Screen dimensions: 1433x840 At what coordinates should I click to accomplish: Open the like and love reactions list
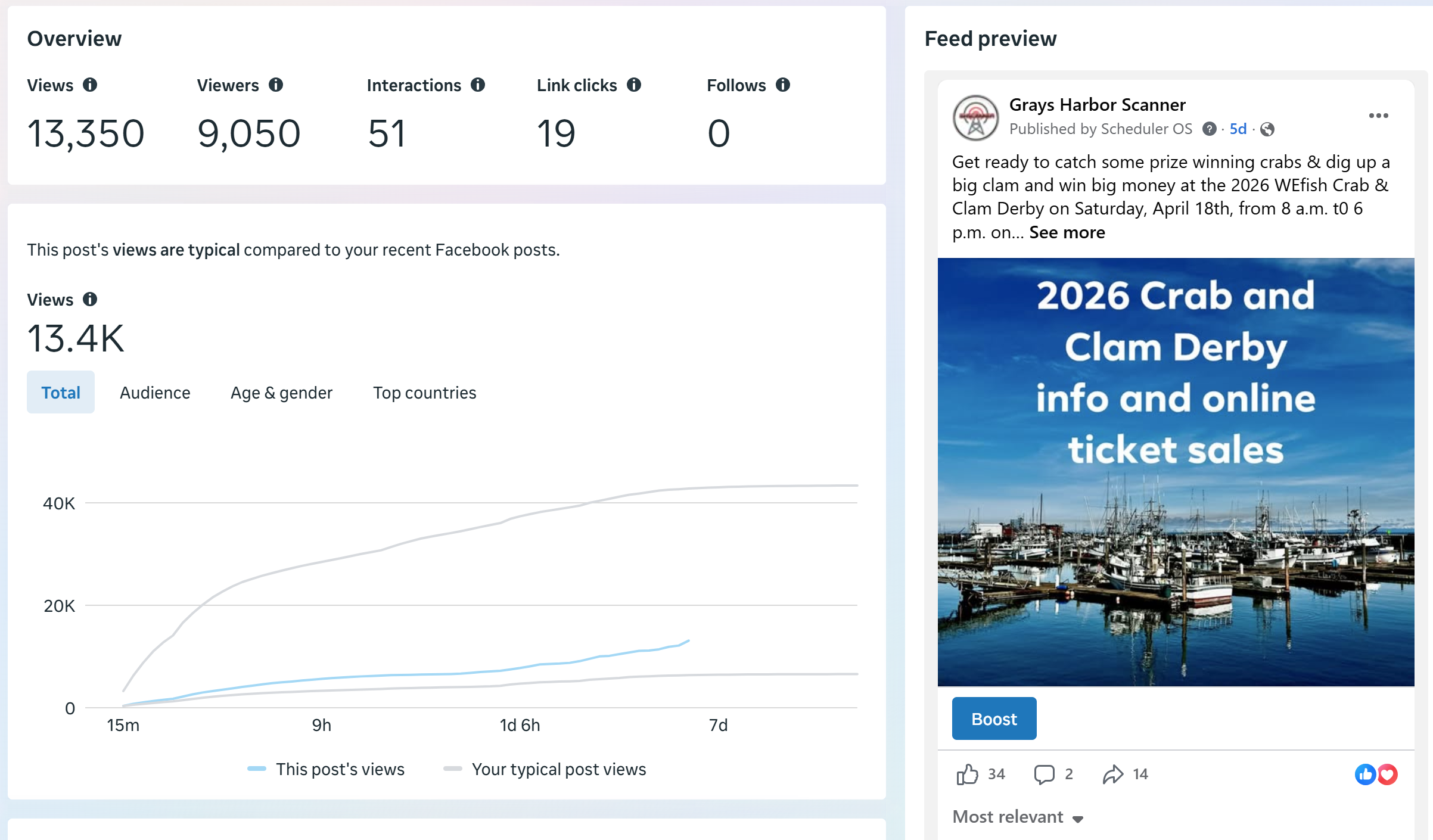coord(1376,774)
